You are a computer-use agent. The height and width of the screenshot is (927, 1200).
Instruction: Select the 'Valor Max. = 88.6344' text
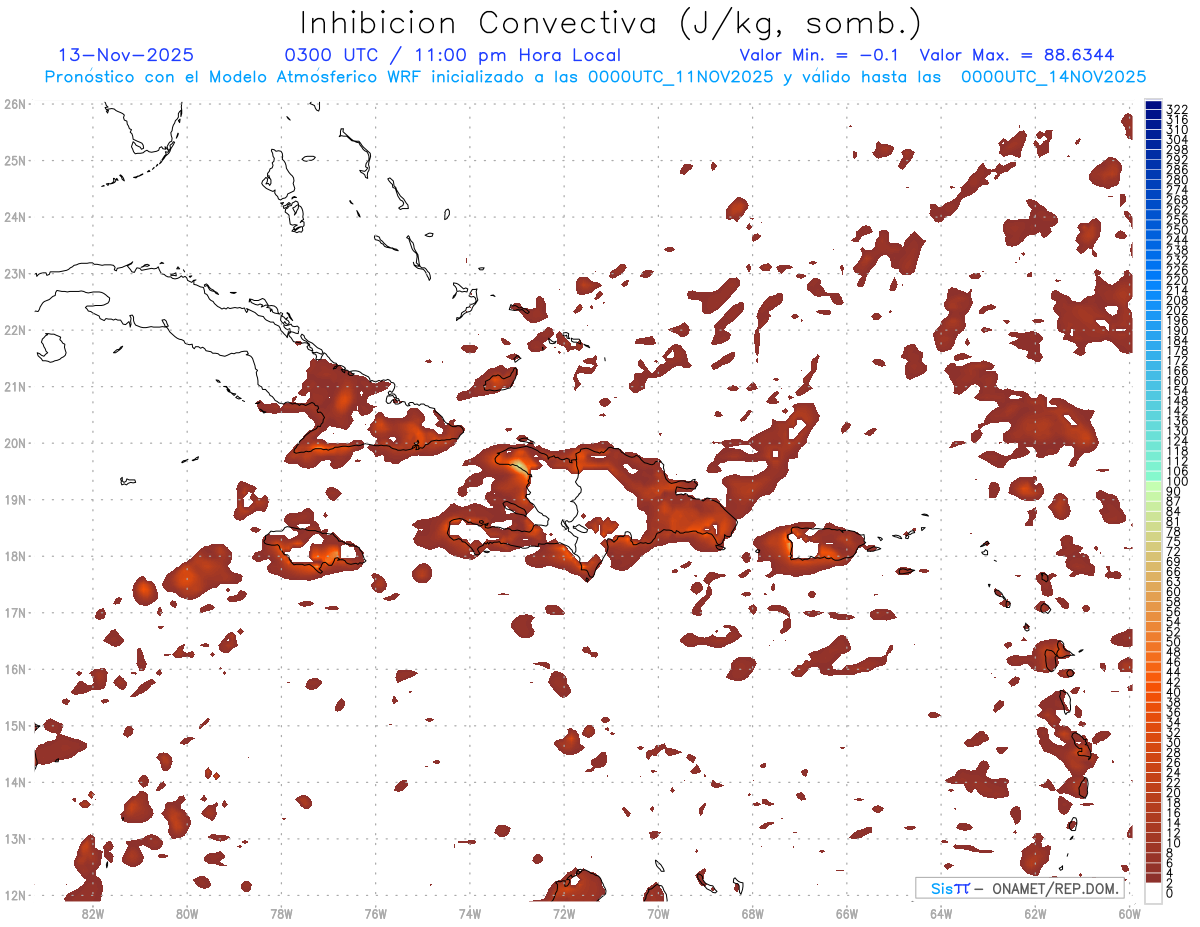click(1016, 55)
